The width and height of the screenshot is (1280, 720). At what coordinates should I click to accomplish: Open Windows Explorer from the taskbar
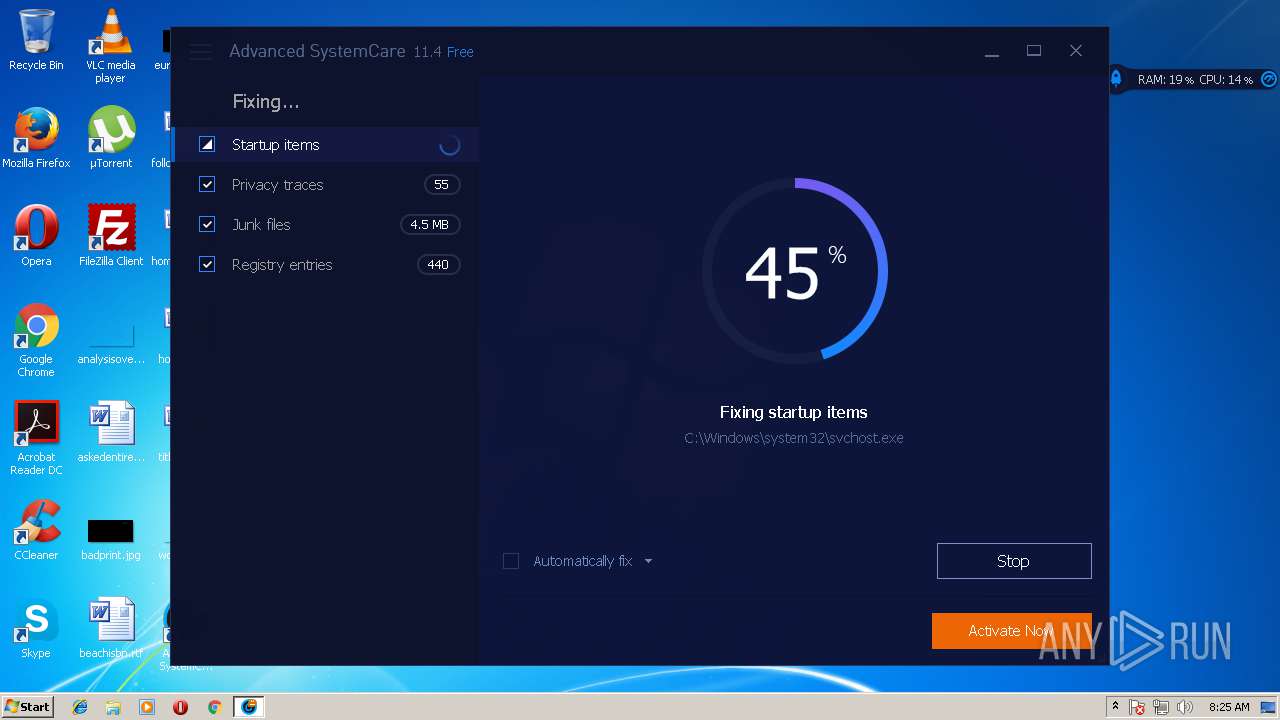(x=113, y=707)
